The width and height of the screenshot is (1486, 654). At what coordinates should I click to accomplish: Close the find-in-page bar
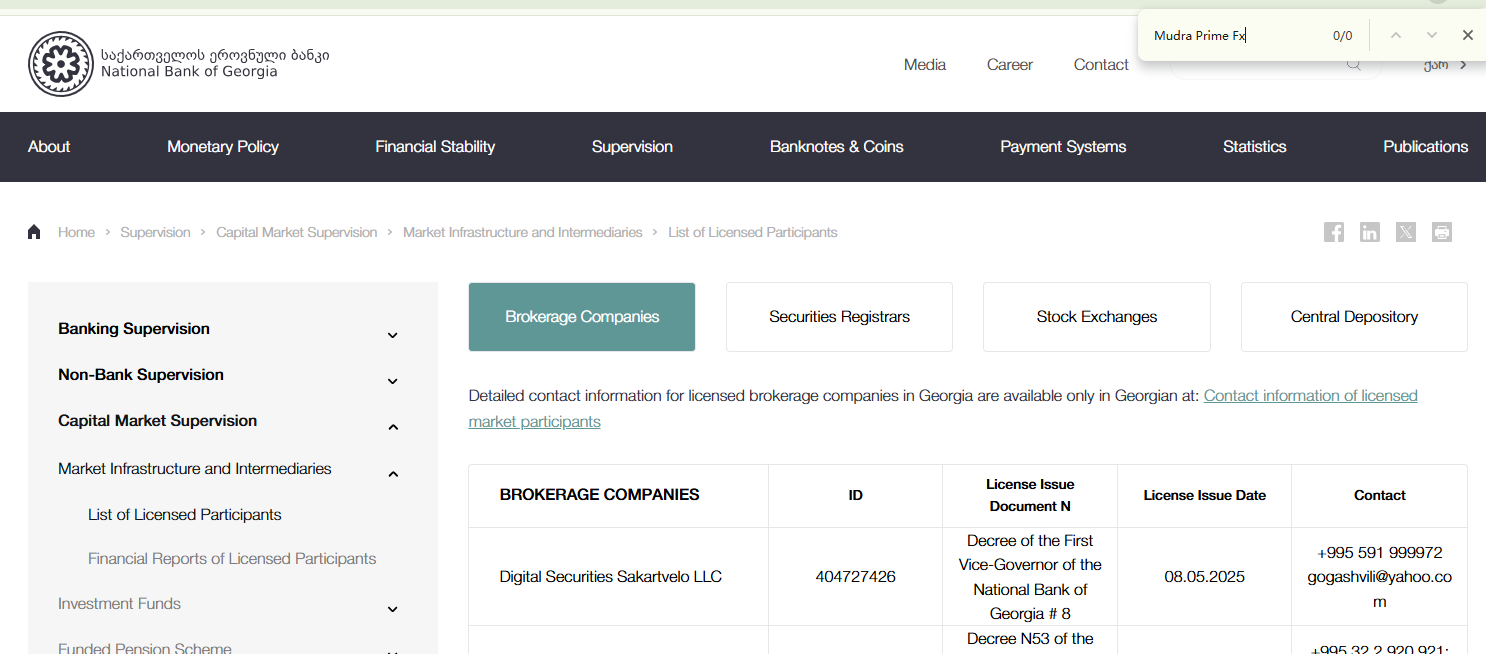1468,35
